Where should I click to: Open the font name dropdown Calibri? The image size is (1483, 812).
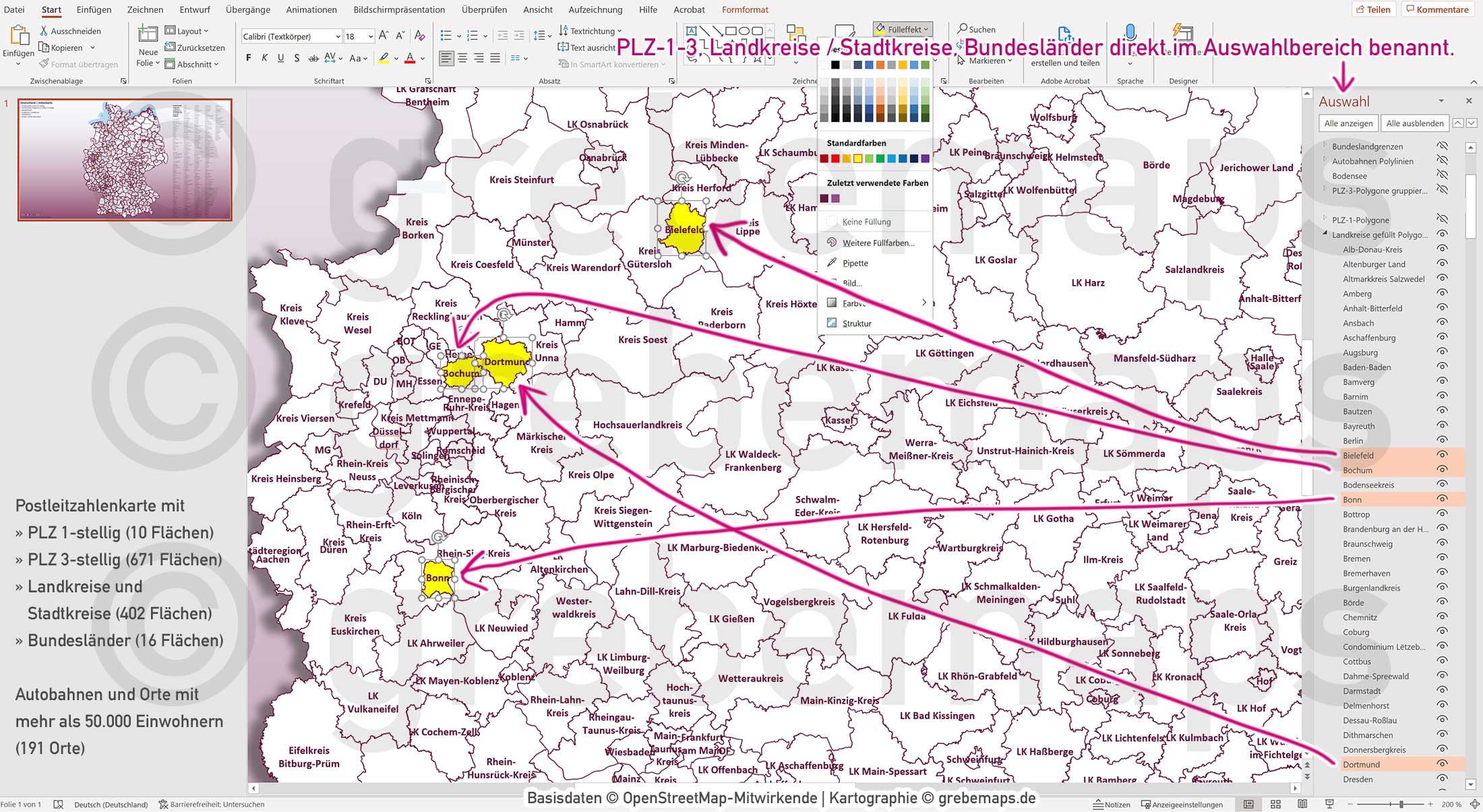[x=338, y=36]
